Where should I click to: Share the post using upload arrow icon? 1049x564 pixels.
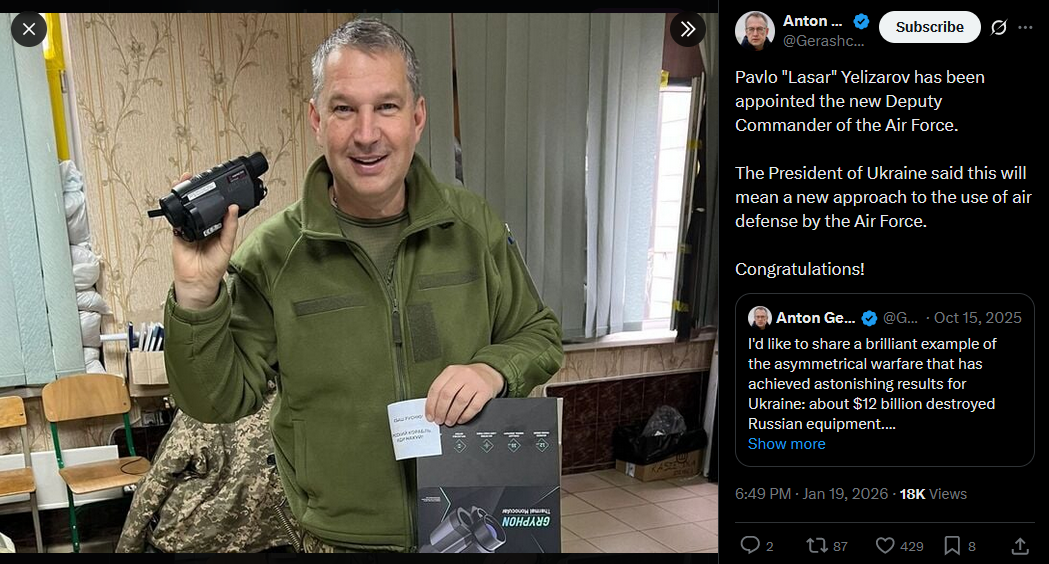click(1020, 545)
